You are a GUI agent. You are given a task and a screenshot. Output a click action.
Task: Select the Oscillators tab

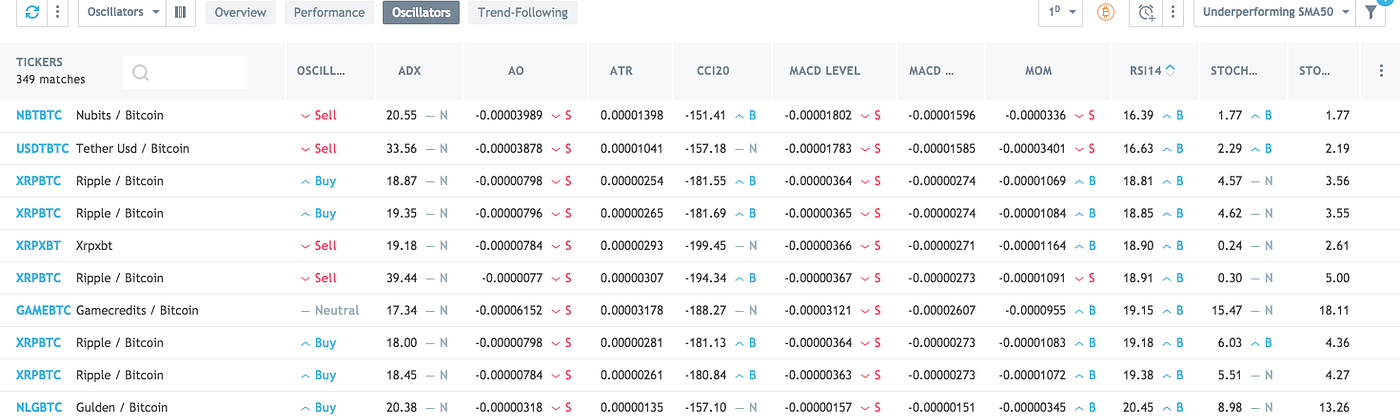[421, 12]
